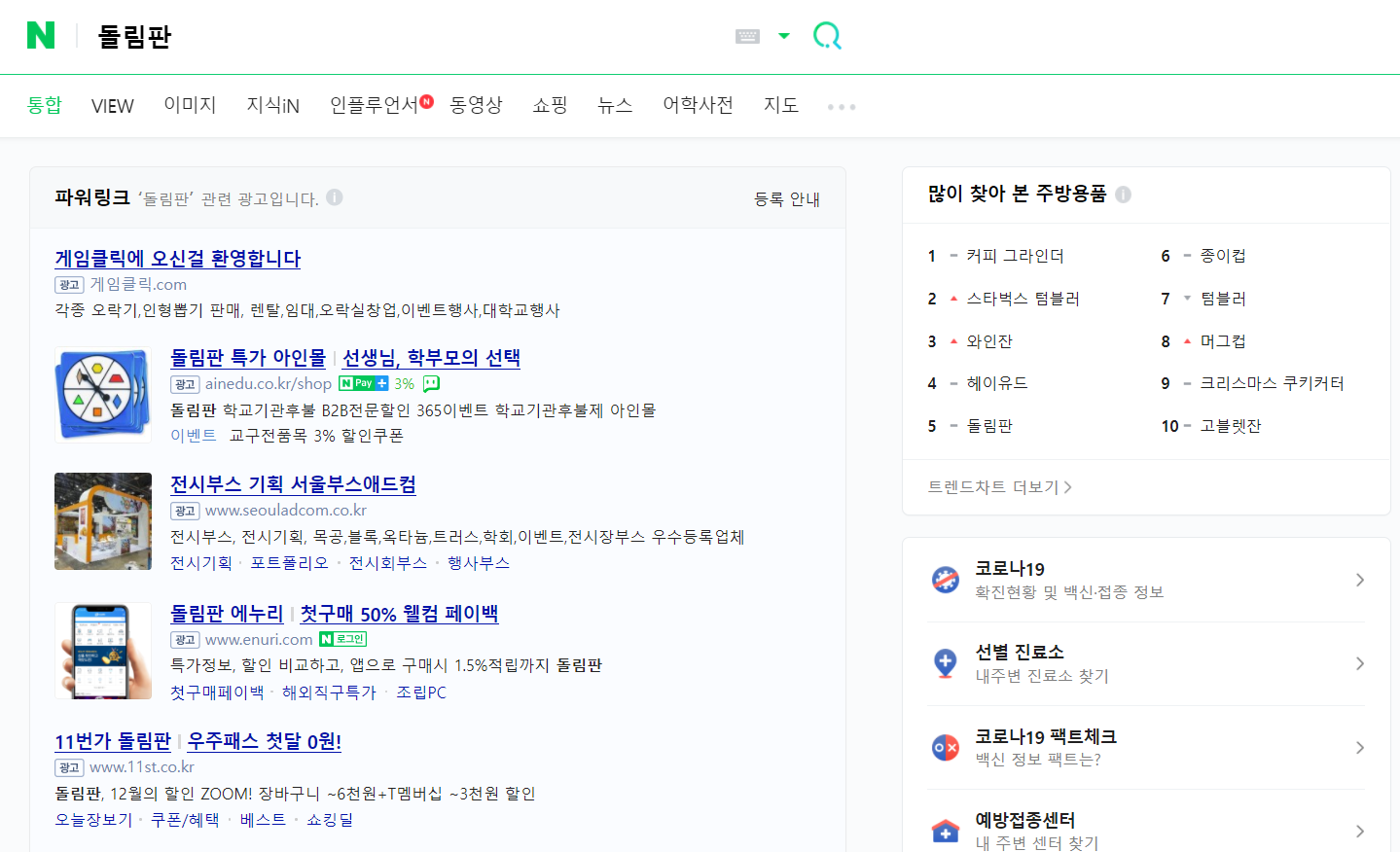
Task: Open 코로나19 row chevron arrow
Action: [x=1360, y=580]
